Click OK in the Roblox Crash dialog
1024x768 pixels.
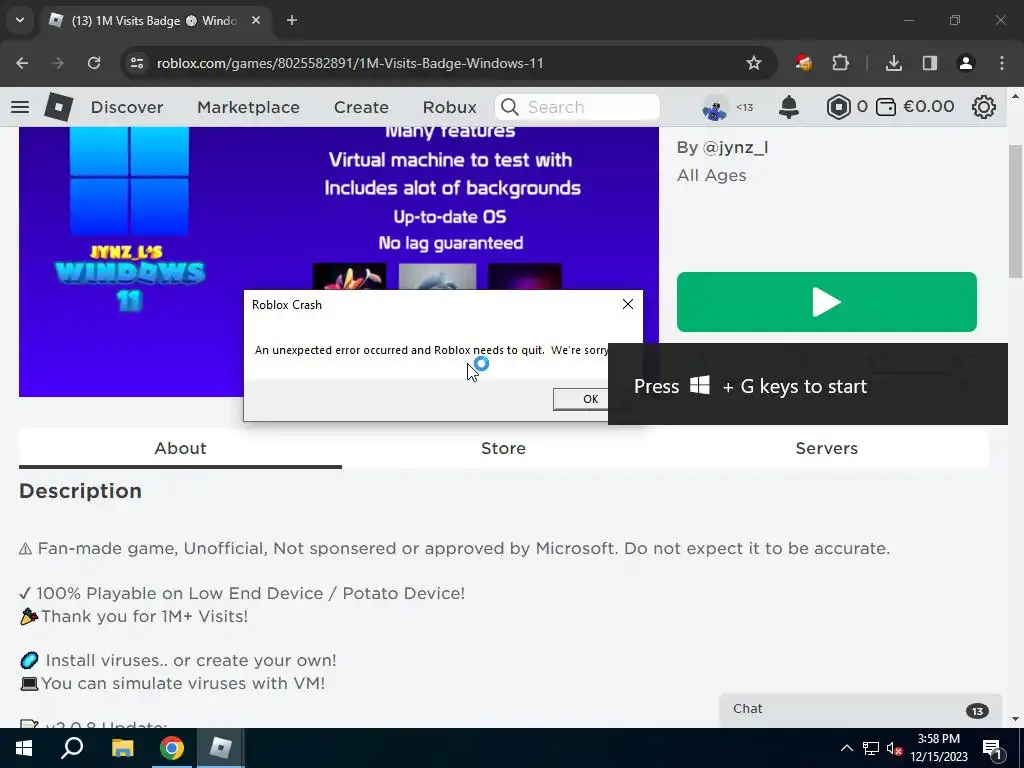(581, 399)
